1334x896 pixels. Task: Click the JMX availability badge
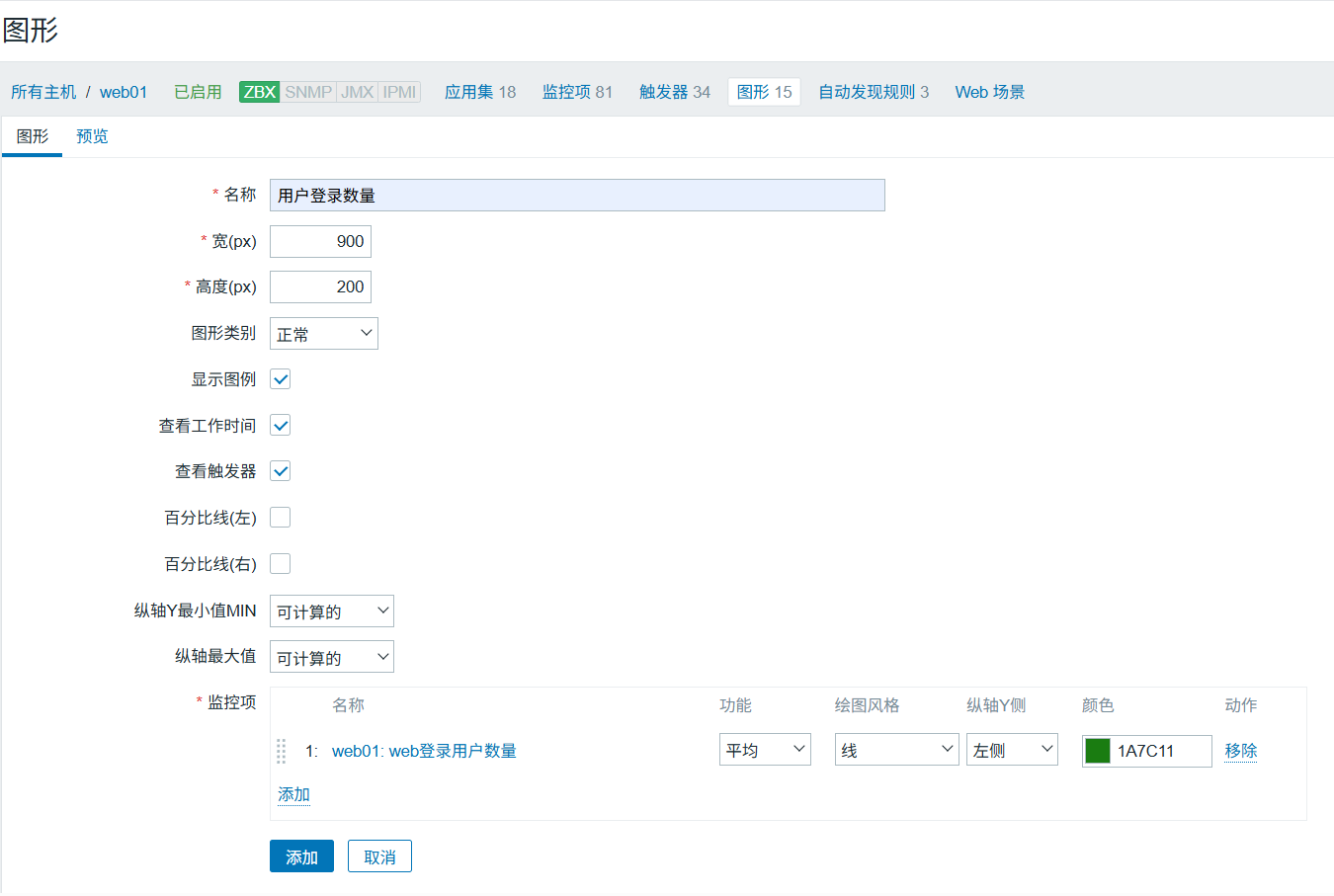(x=357, y=92)
